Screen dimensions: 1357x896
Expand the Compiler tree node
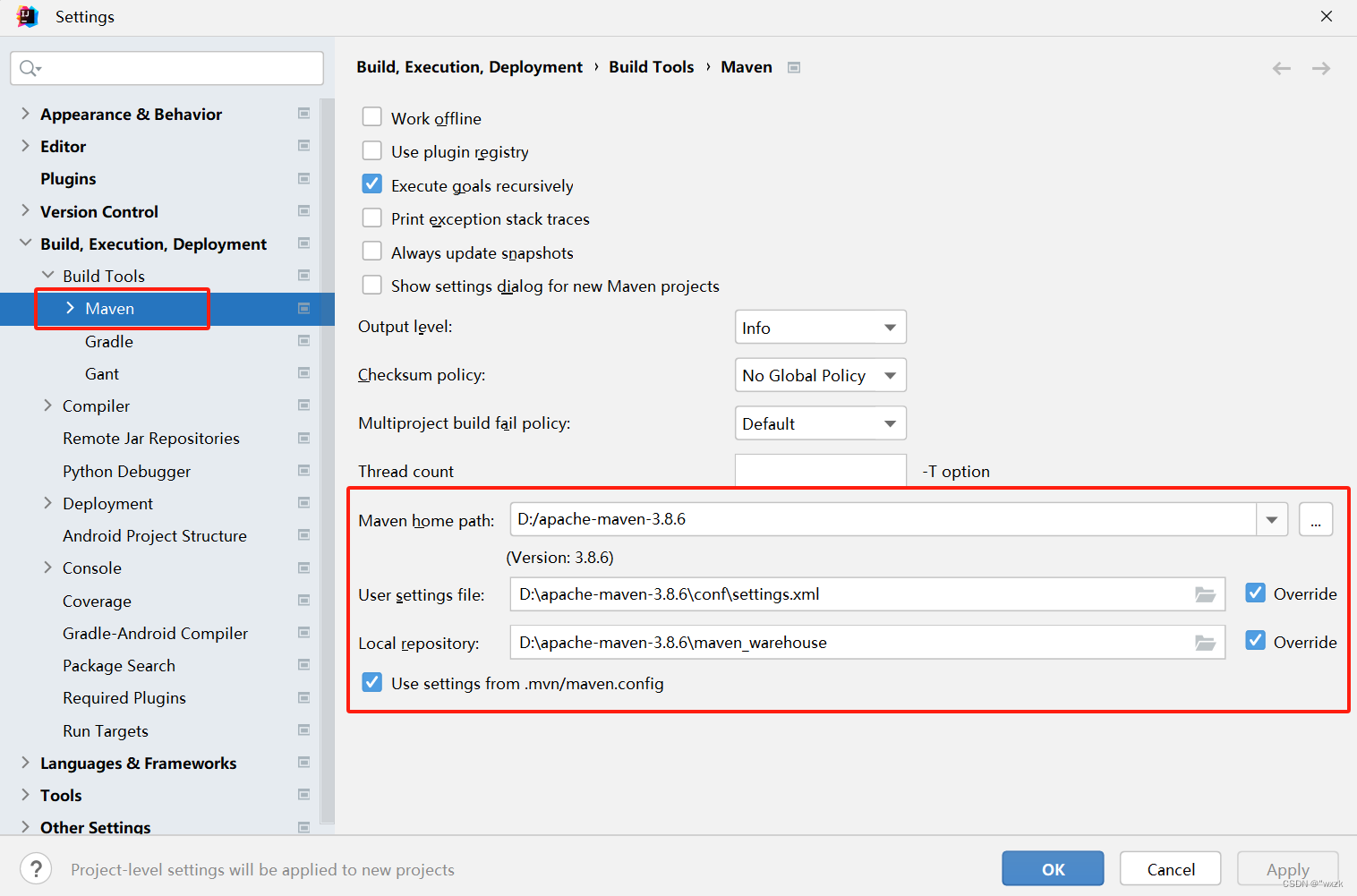tap(47, 405)
